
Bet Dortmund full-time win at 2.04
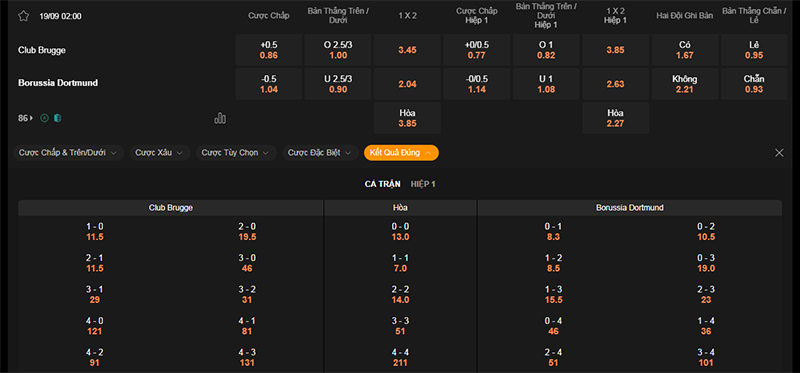tap(407, 84)
